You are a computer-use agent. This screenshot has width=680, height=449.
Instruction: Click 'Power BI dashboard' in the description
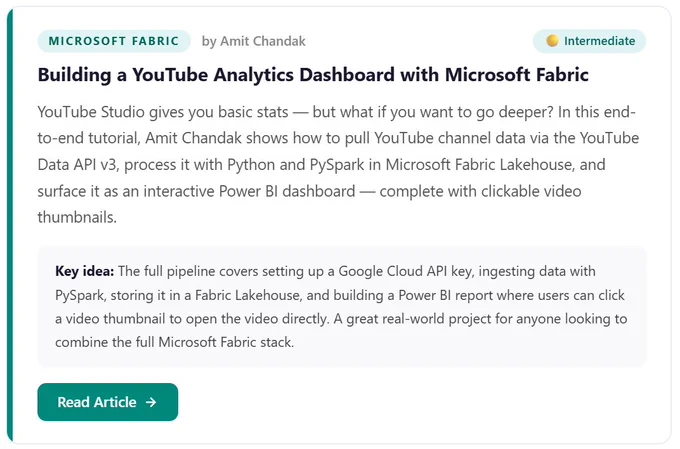click(x=287, y=191)
